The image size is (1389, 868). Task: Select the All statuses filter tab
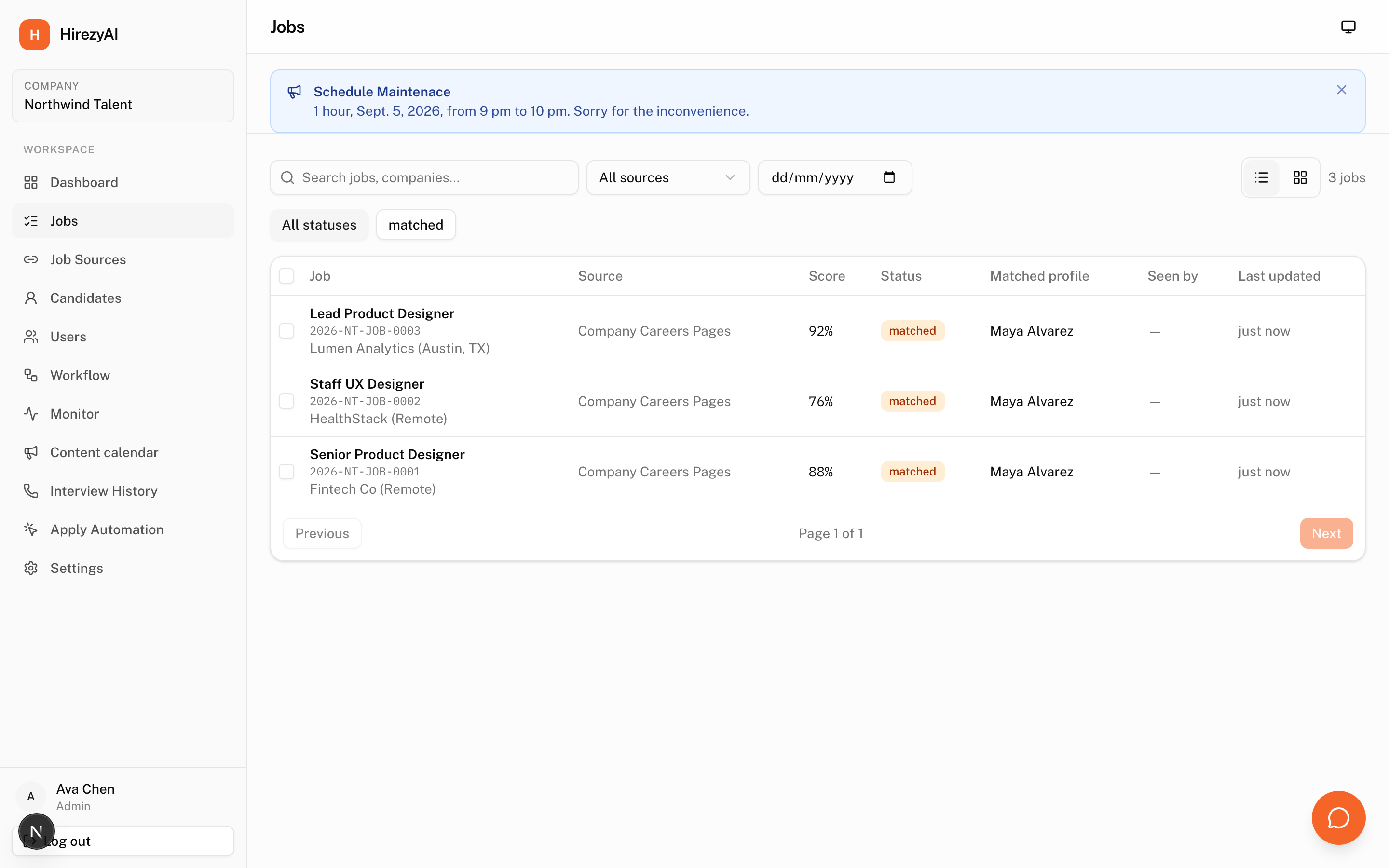(319, 225)
